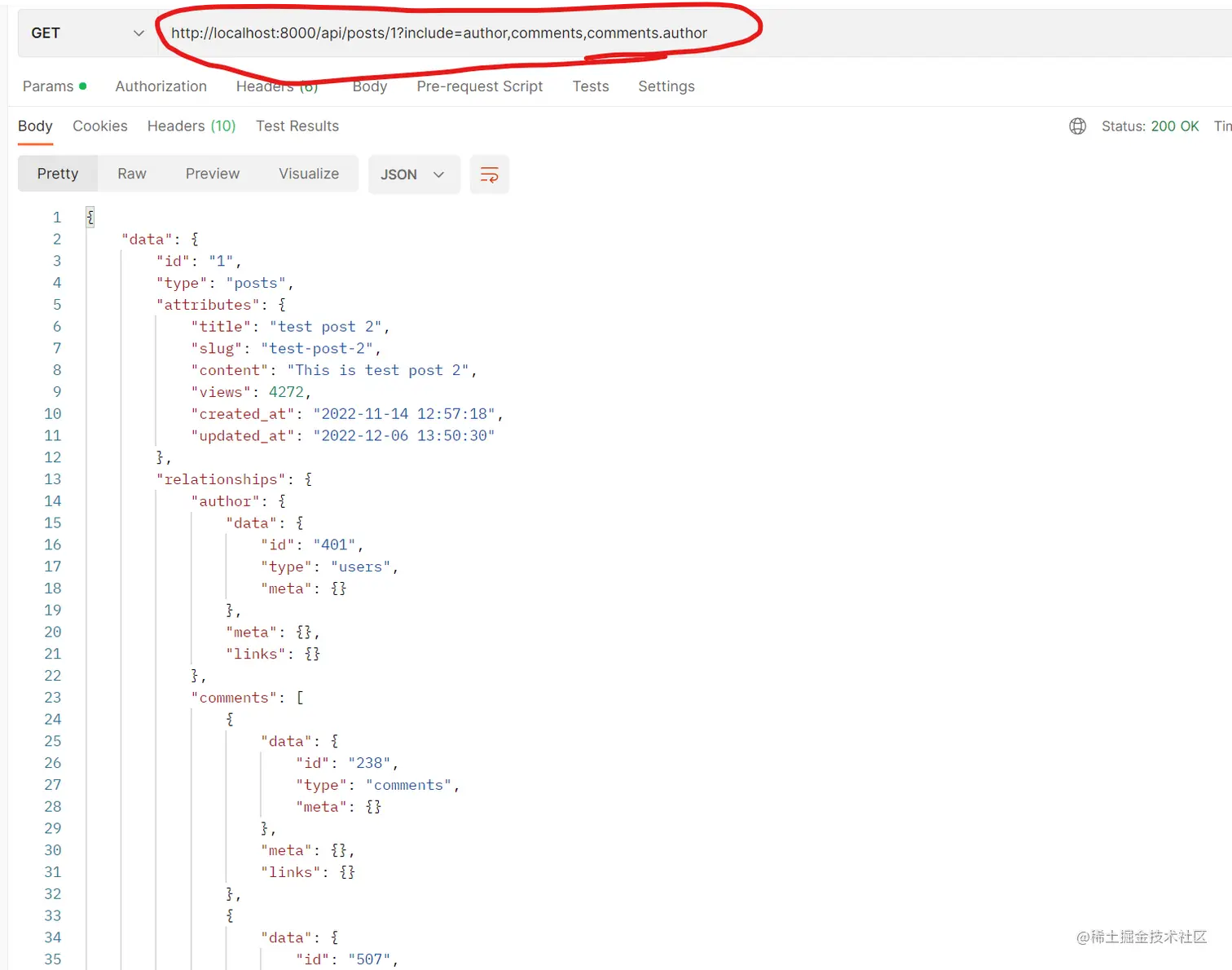Screen dimensions: 1232x970
Task: Open the JSON format dropdown
Action: click(414, 174)
